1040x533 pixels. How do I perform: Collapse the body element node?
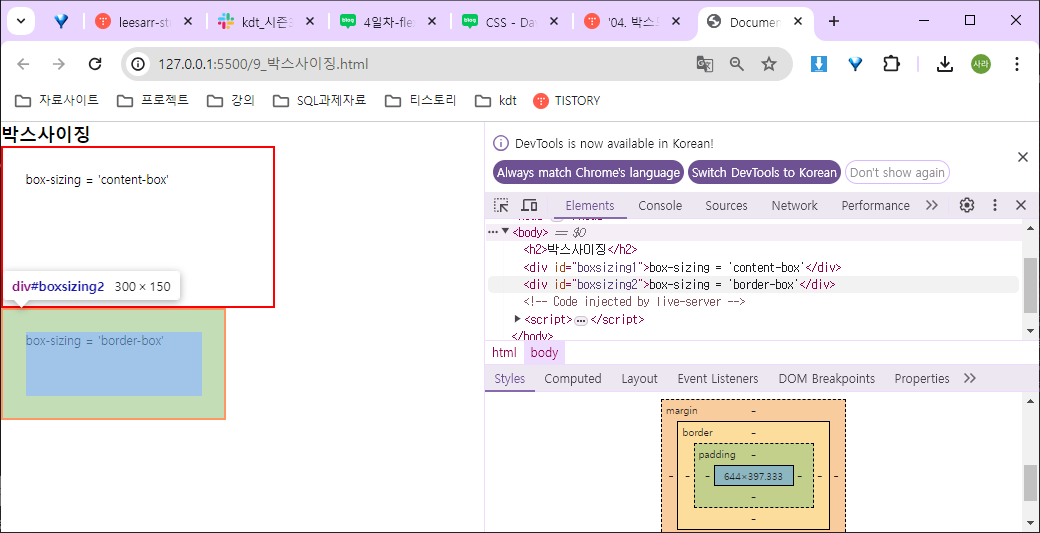(x=505, y=232)
